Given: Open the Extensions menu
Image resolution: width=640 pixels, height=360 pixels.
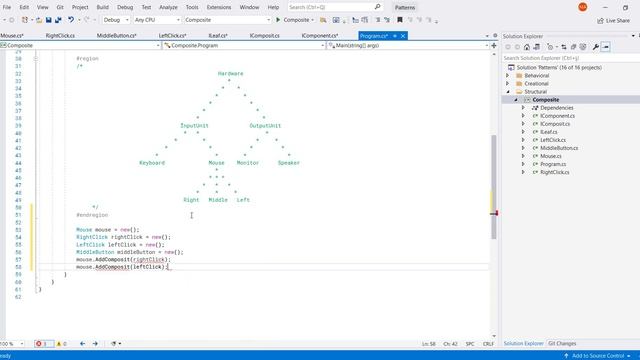Looking at the screenshot, I should click(219, 7).
